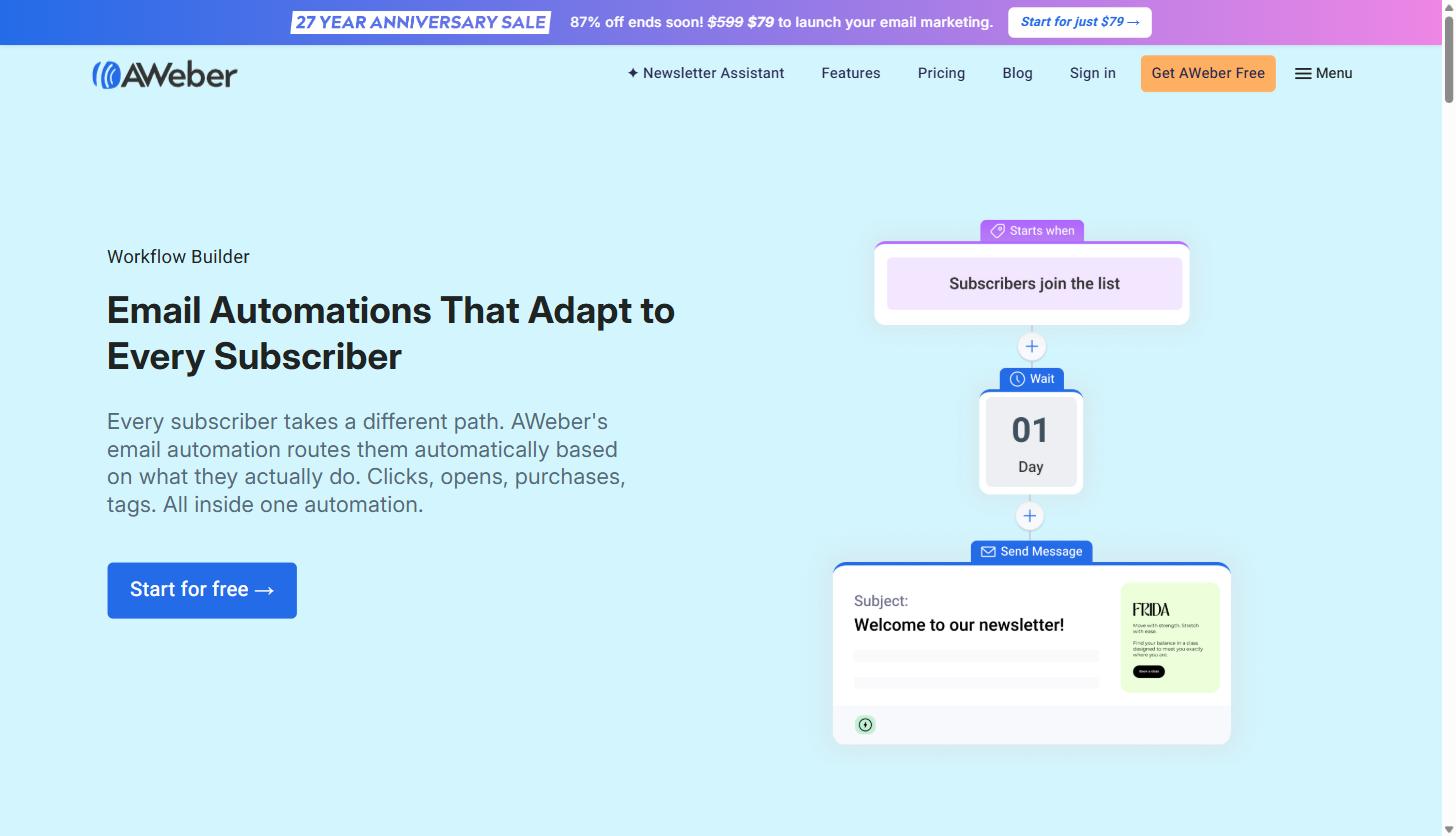
Task: Click the plus button below the Wait step
Action: coord(1030,516)
